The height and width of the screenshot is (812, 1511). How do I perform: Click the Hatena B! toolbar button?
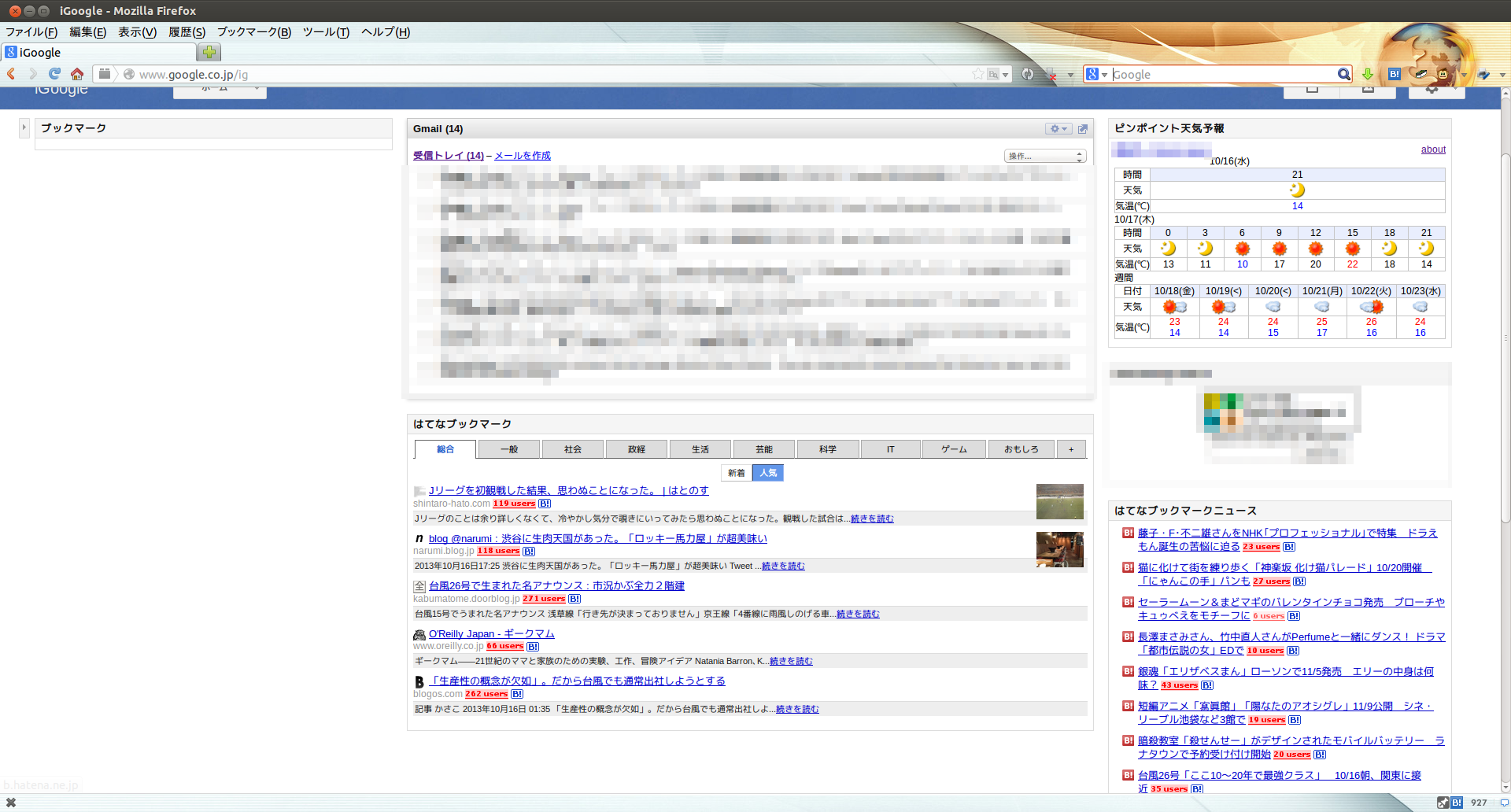coord(1394,74)
